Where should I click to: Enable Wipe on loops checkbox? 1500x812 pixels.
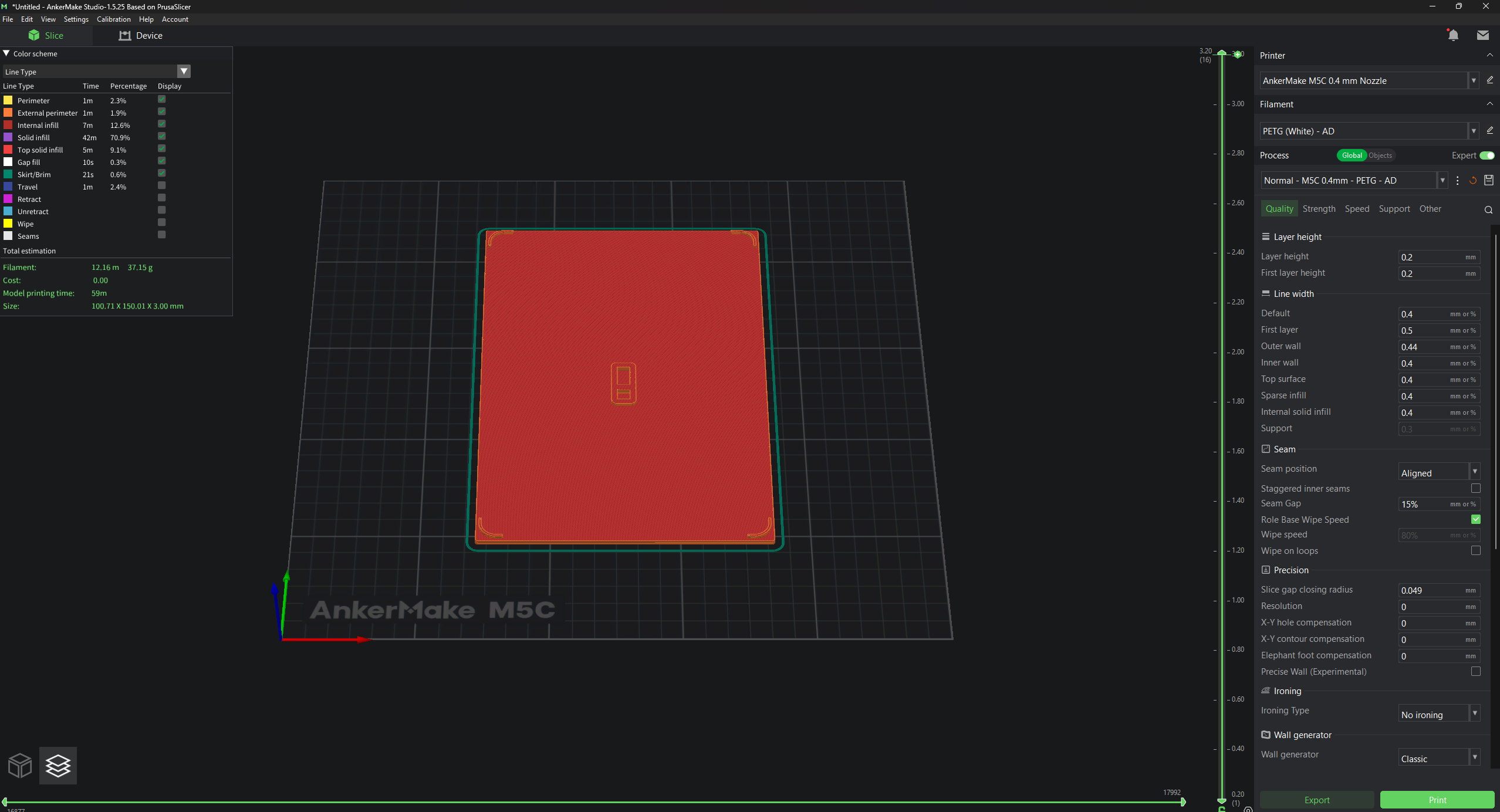tap(1475, 550)
